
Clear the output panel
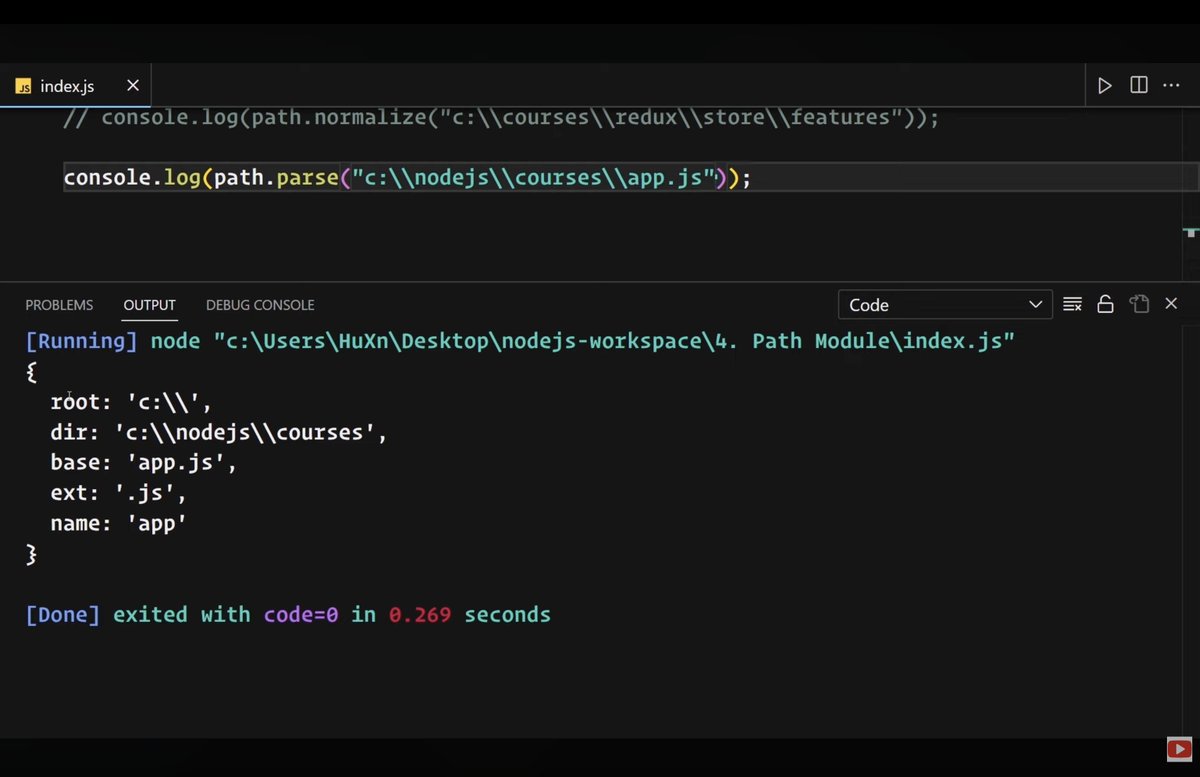click(1072, 304)
